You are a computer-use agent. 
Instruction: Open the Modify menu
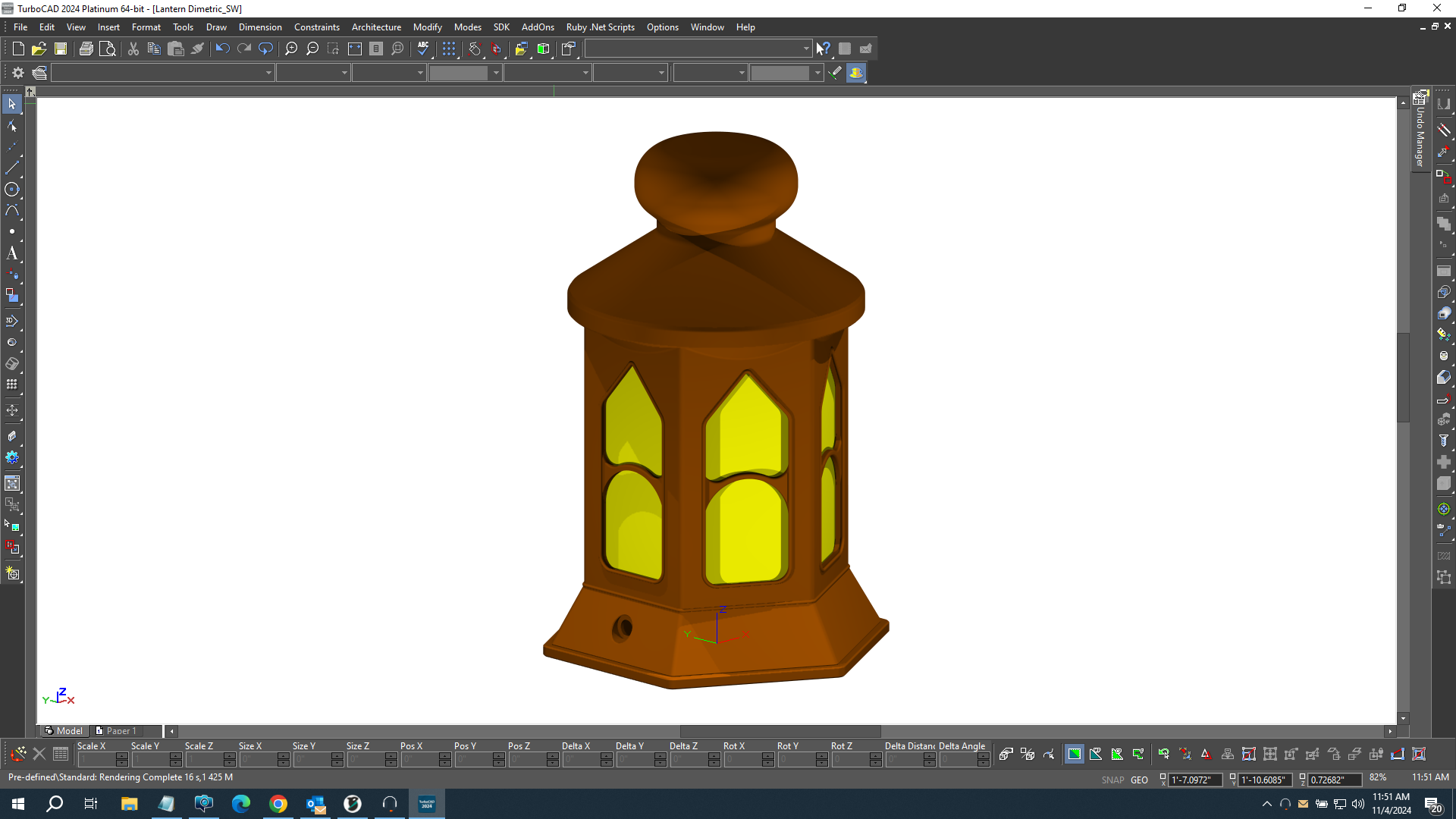428,27
